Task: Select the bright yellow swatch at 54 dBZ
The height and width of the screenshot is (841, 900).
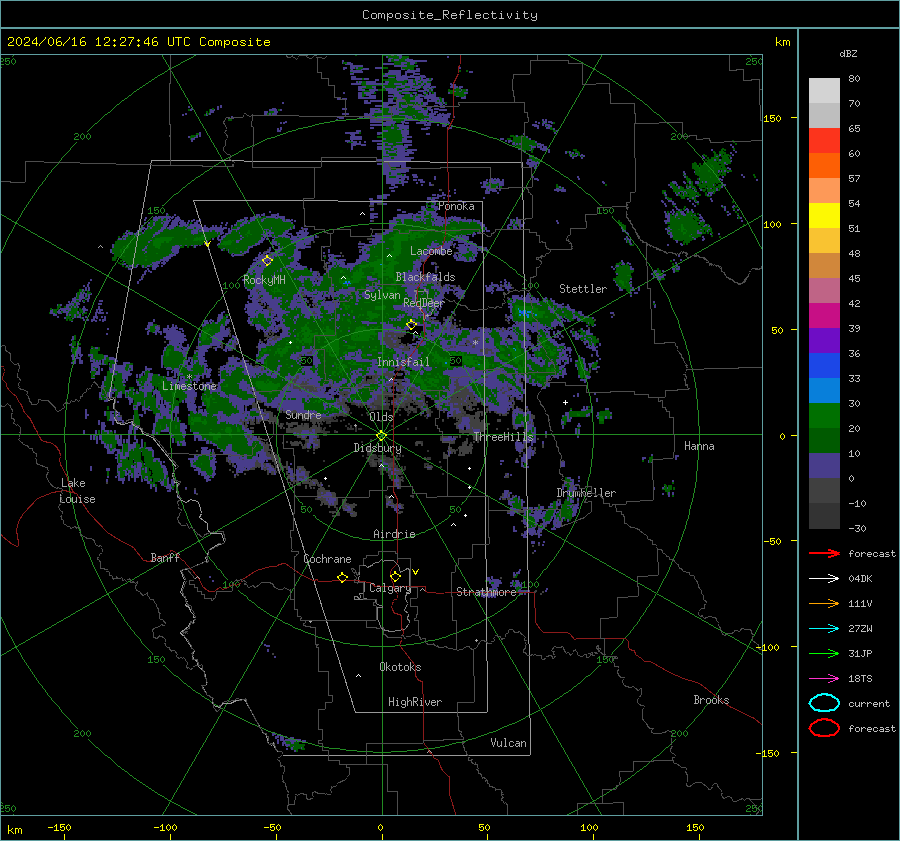Action: click(824, 216)
